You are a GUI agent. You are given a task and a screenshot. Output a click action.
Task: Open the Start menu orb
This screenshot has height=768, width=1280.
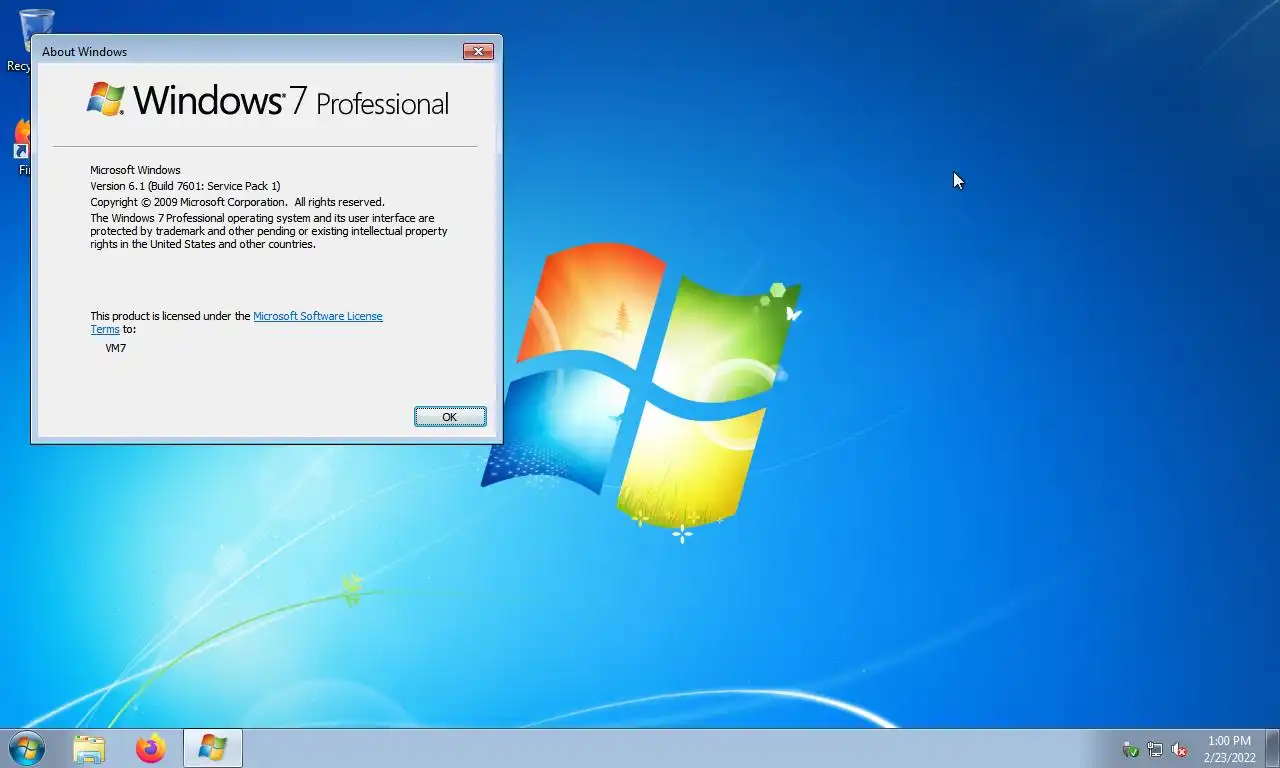pos(26,747)
